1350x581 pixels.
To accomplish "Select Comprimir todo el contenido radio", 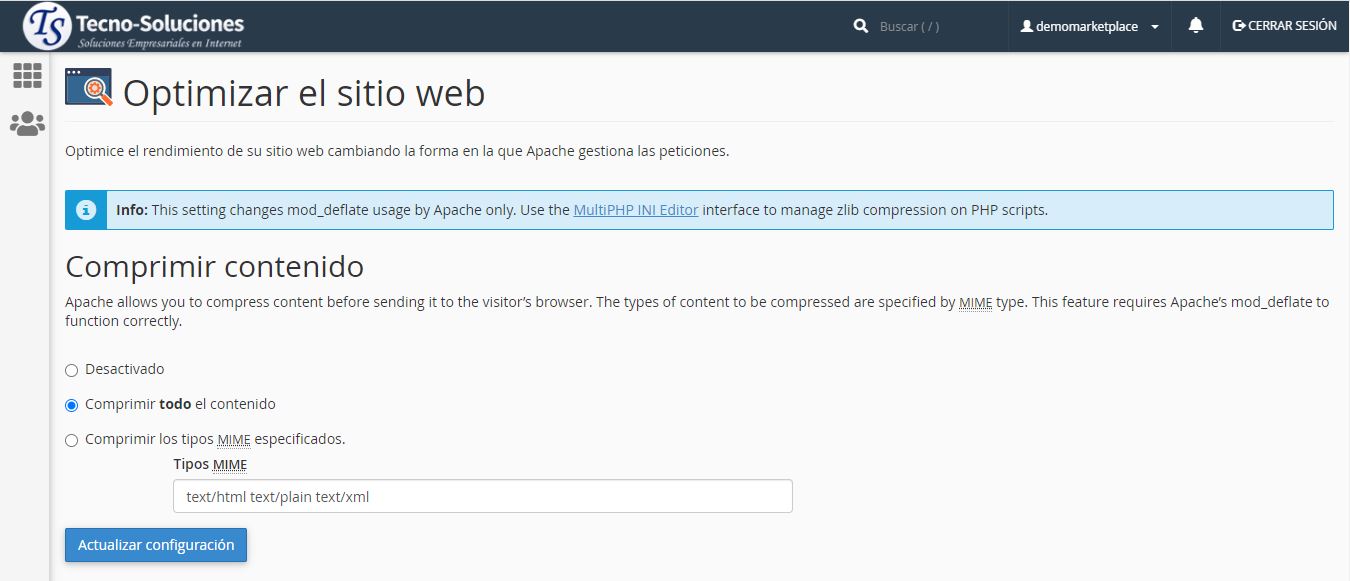I will (x=71, y=405).
